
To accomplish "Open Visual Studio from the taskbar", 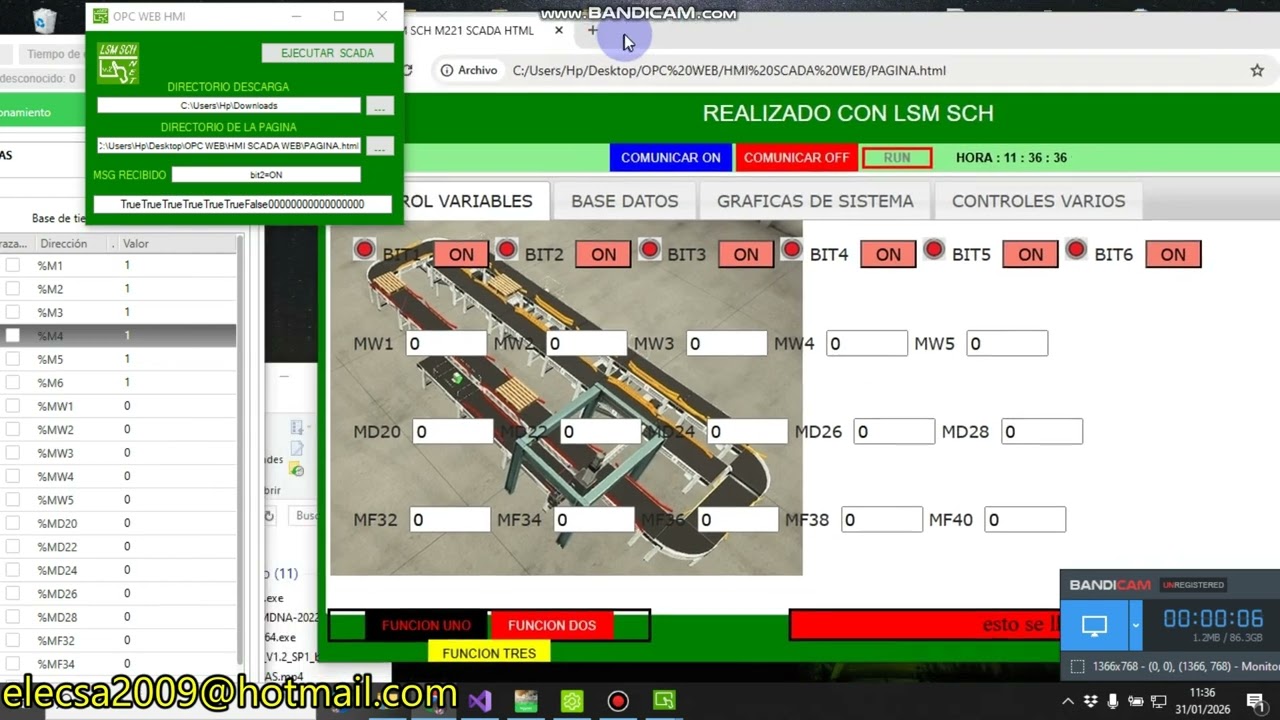I will (x=480, y=701).
